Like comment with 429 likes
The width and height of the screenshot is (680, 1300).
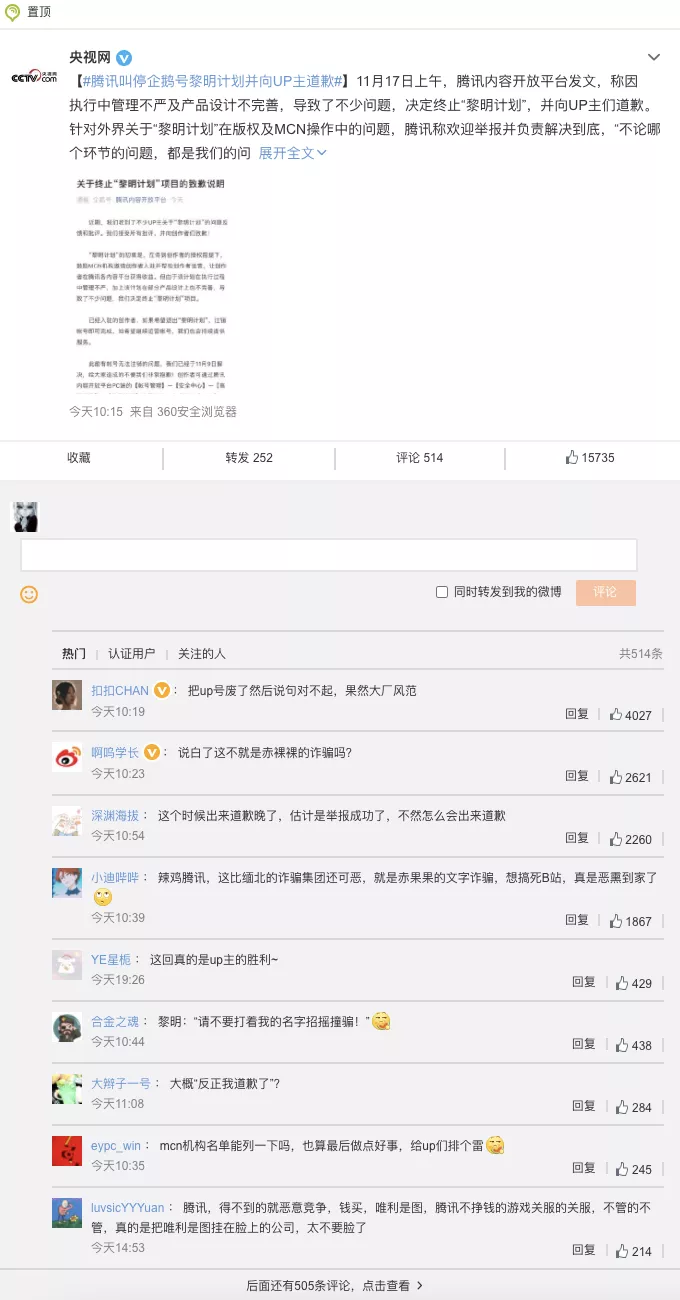(x=634, y=983)
